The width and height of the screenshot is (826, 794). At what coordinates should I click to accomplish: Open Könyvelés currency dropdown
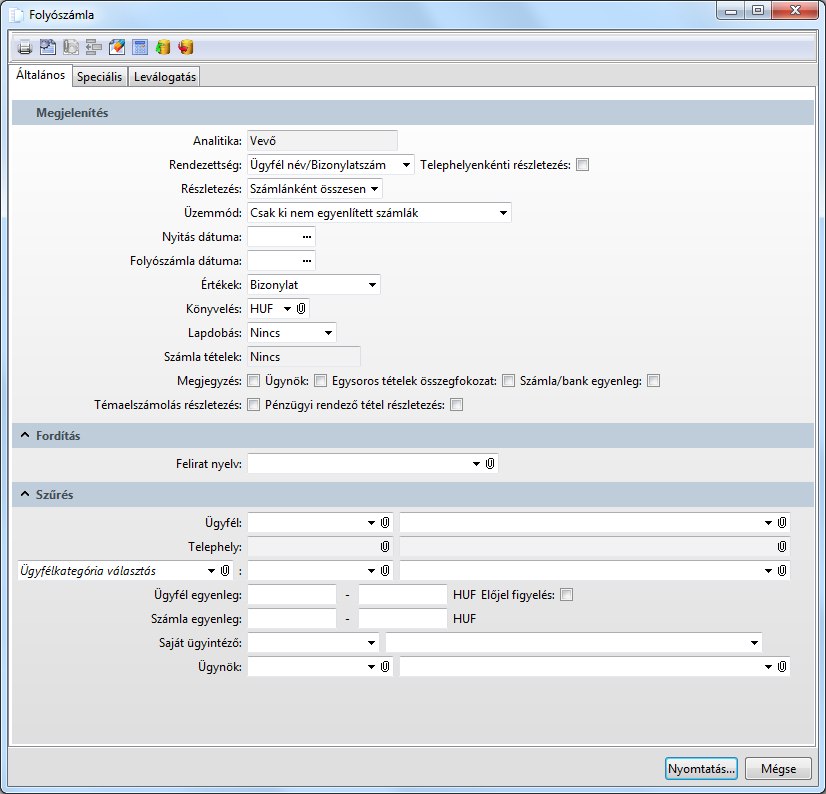coord(287,309)
